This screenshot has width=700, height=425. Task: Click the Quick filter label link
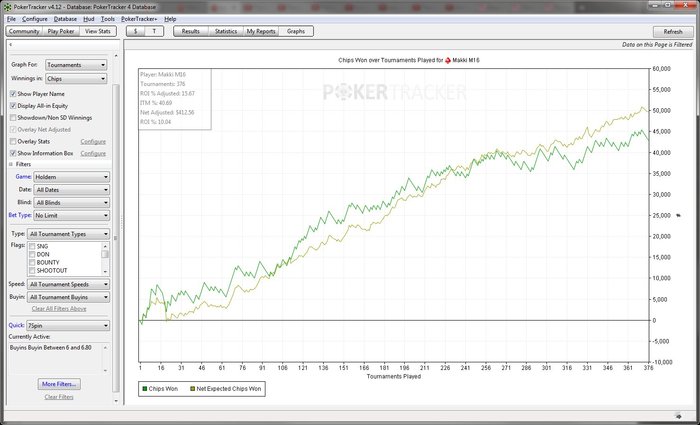(17, 326)
